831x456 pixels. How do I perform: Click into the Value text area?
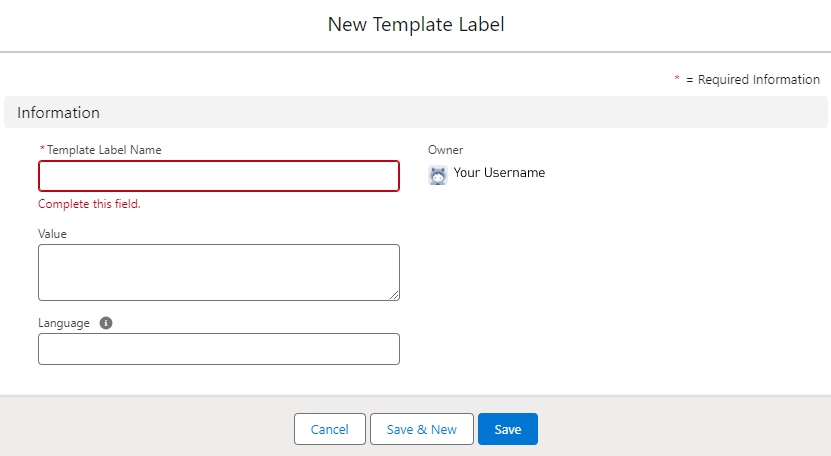[x=219, y=273]
